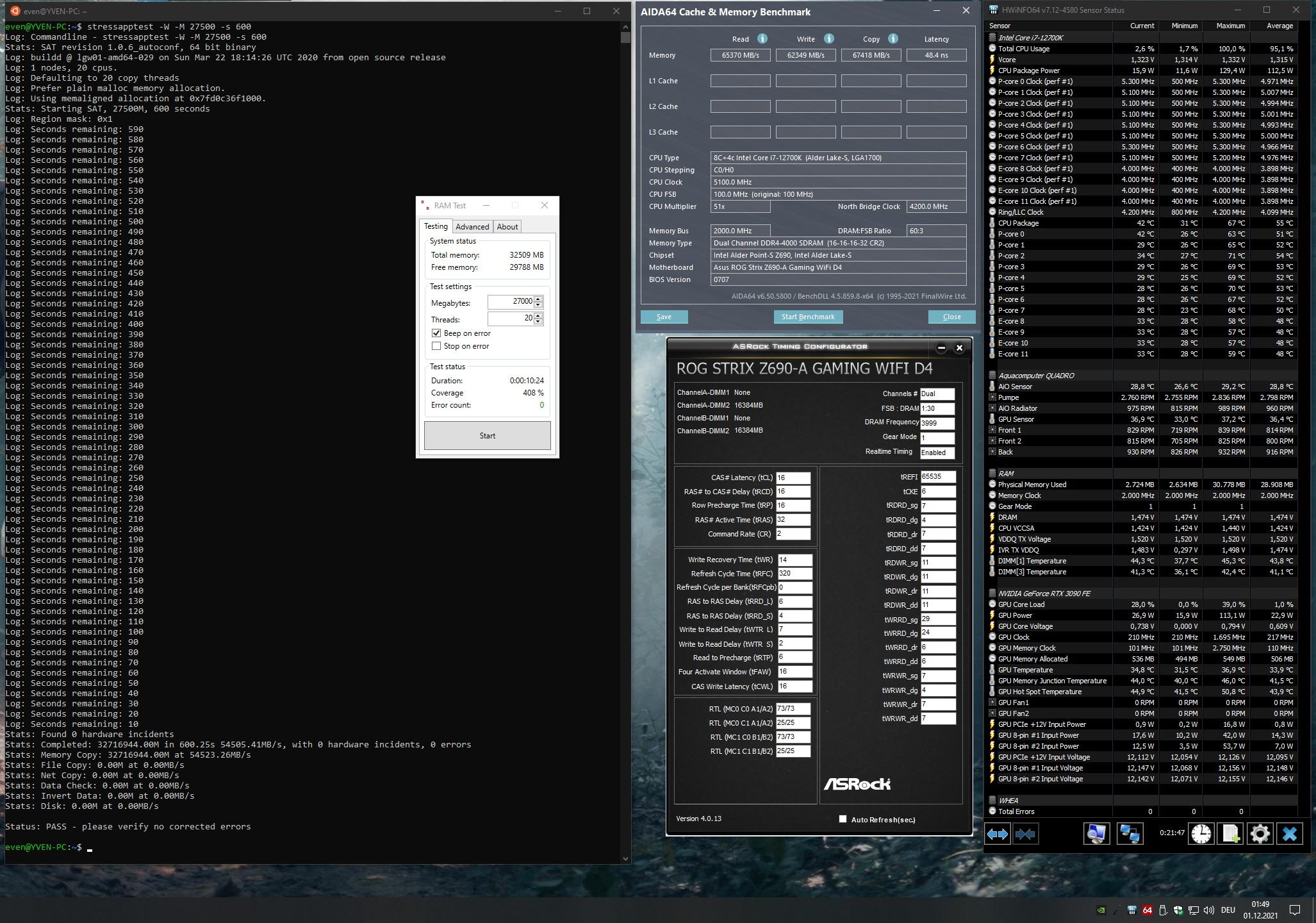Click HWiNFO collapse columns arrows icon
This screenshot has height=923, width=1316.
coord(1025,834)
